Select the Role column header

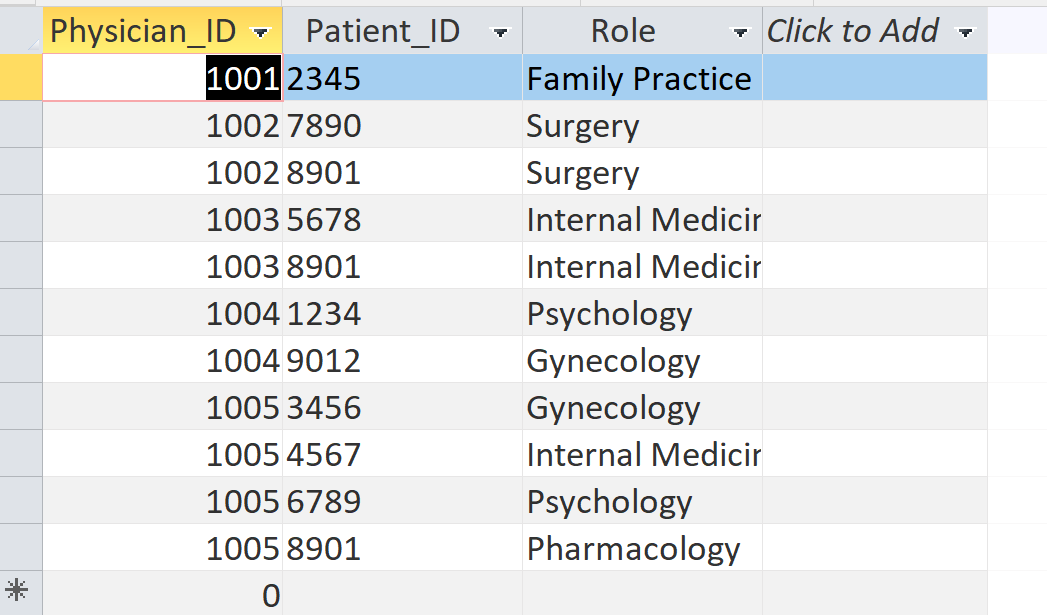tap(622, 32)
